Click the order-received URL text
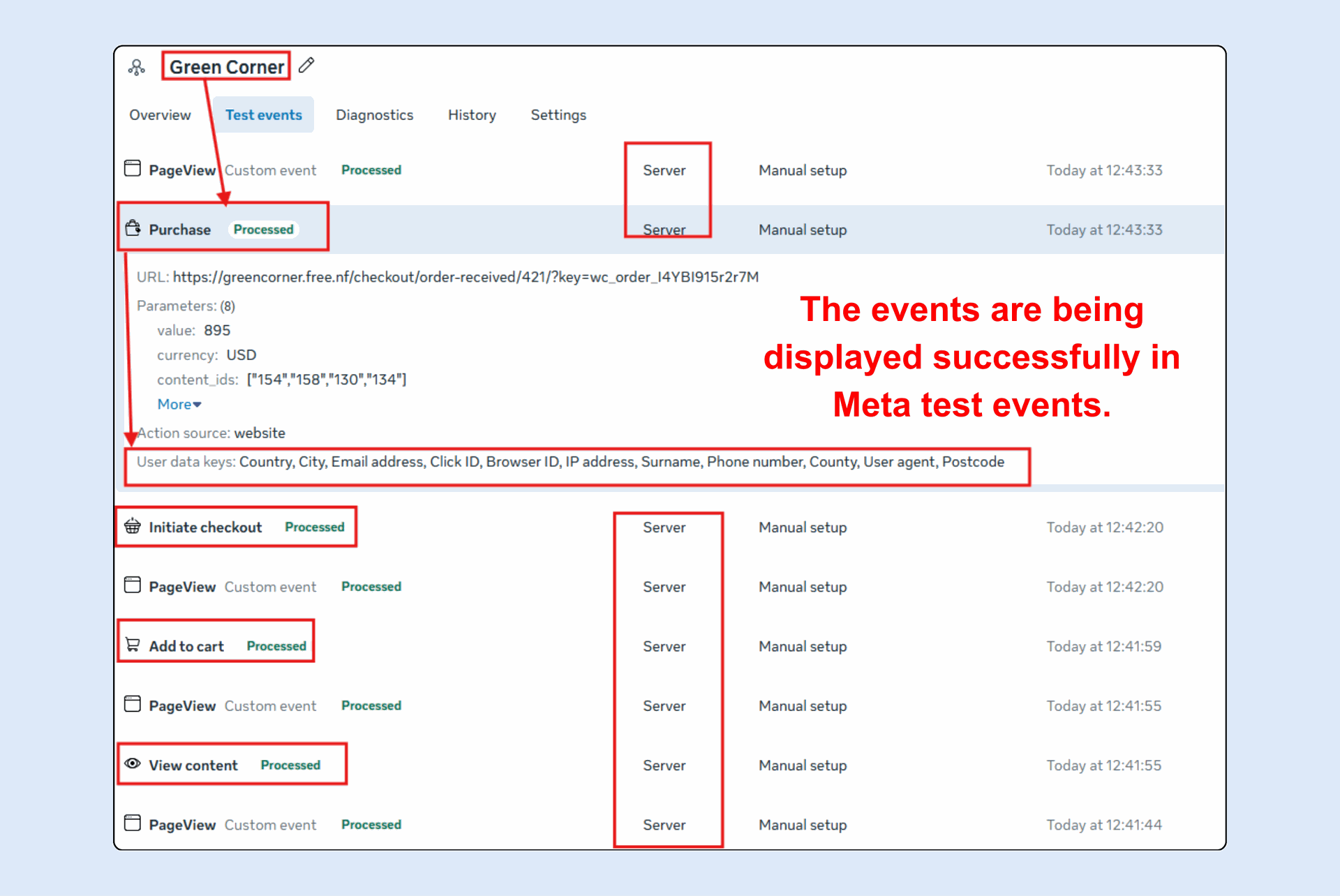Viewport: 1340px width, 896px height. (x=466, y=277)
